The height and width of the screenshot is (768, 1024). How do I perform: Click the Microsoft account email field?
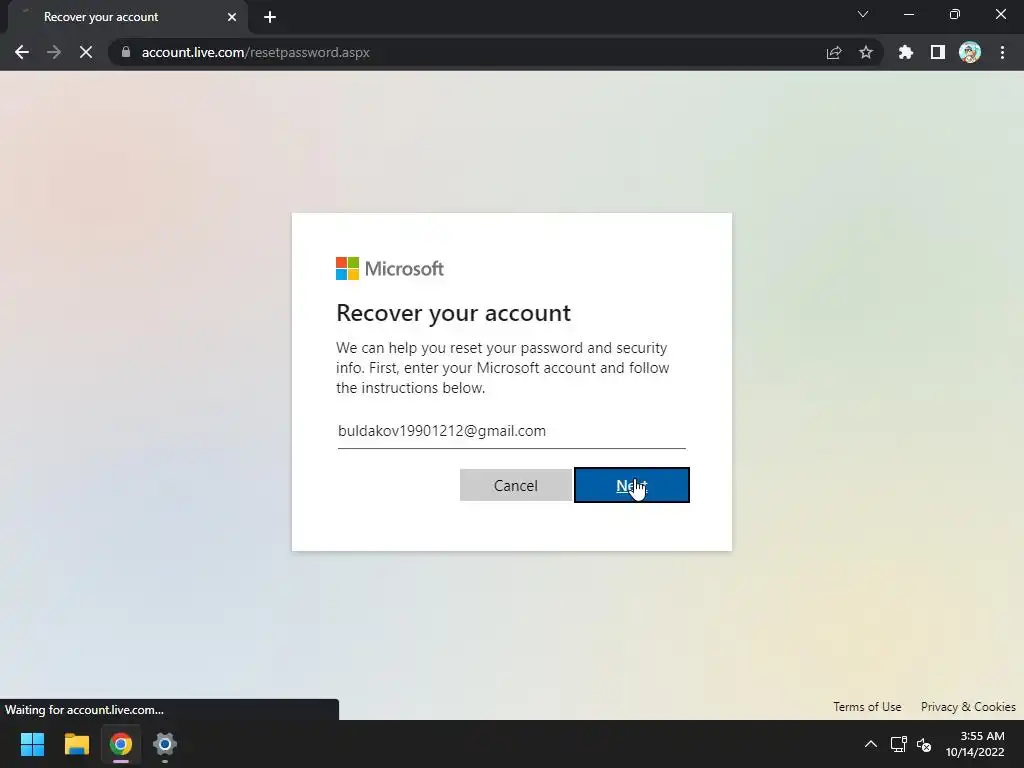point(511,431)
